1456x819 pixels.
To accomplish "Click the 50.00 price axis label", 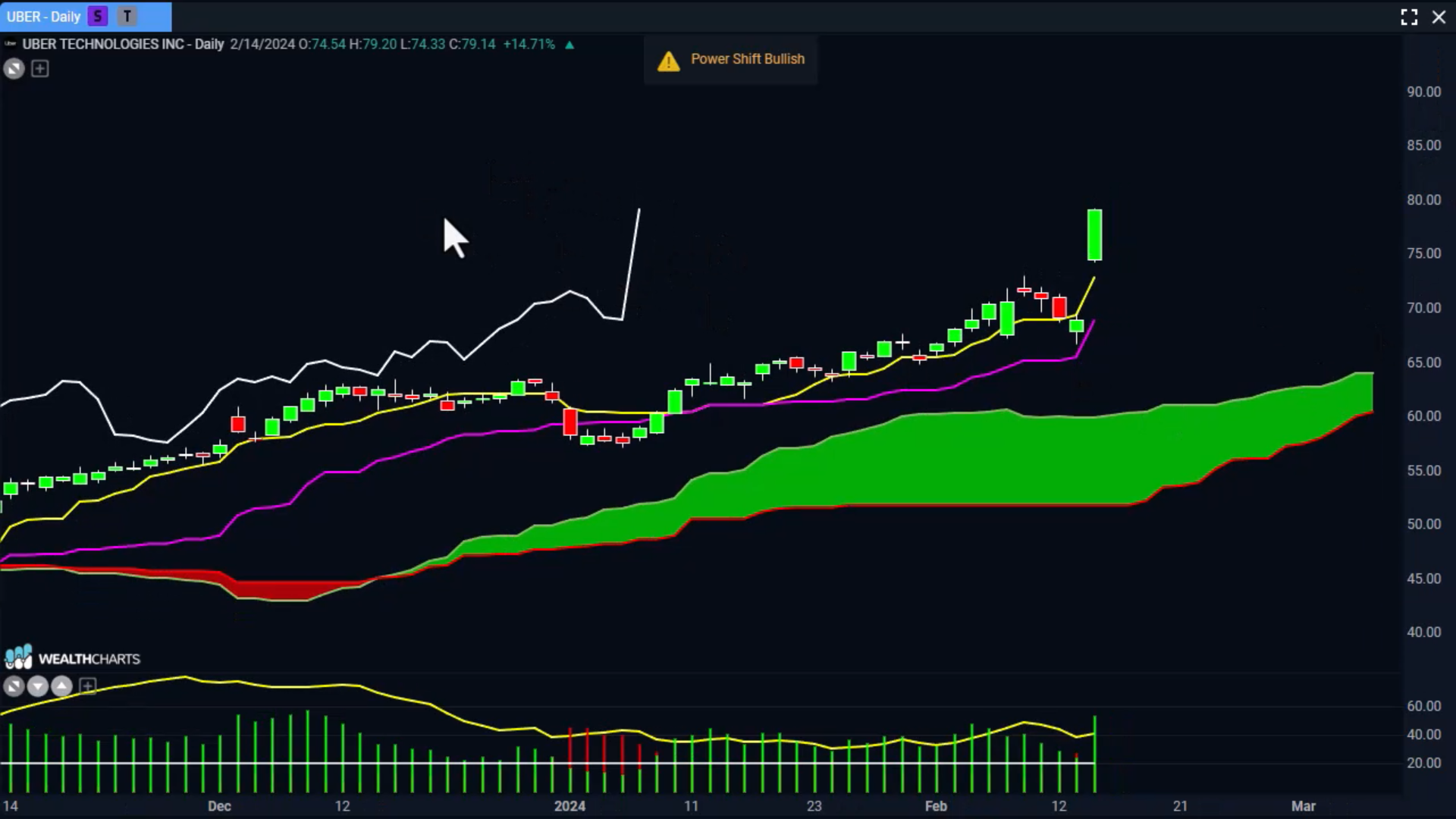I will (x=1423, y=524).
